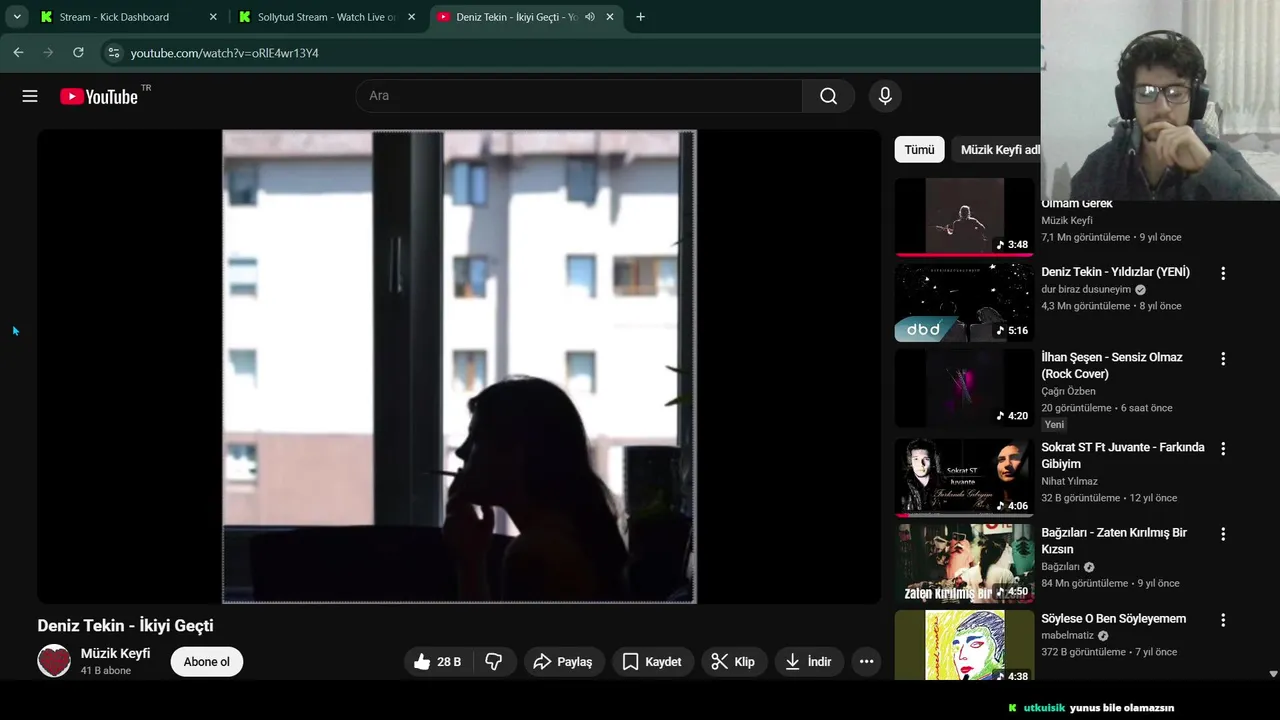This screenshot has width=1280, height=720.
Task: Open Müzik Keyfi channel avatar
Action: [x=54, y=661]
